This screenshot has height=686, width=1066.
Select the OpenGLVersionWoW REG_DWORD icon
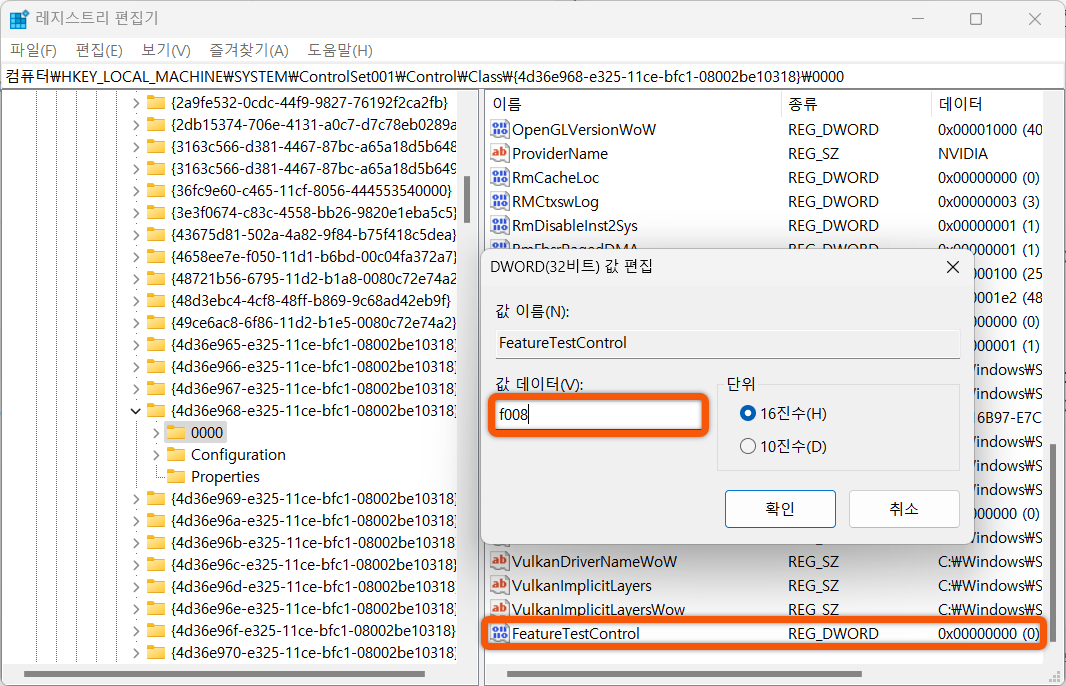click(x=500, y=129)
